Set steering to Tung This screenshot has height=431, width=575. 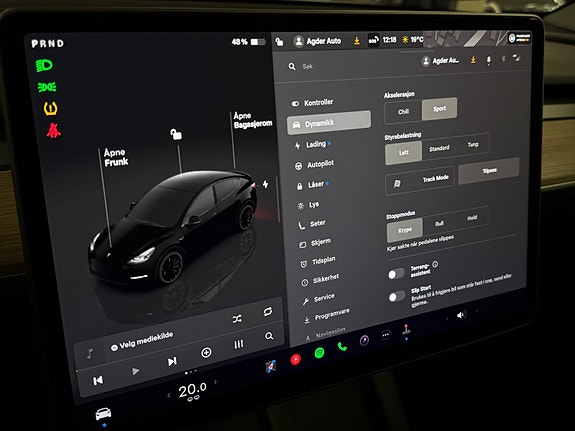(x=473, y=144)
